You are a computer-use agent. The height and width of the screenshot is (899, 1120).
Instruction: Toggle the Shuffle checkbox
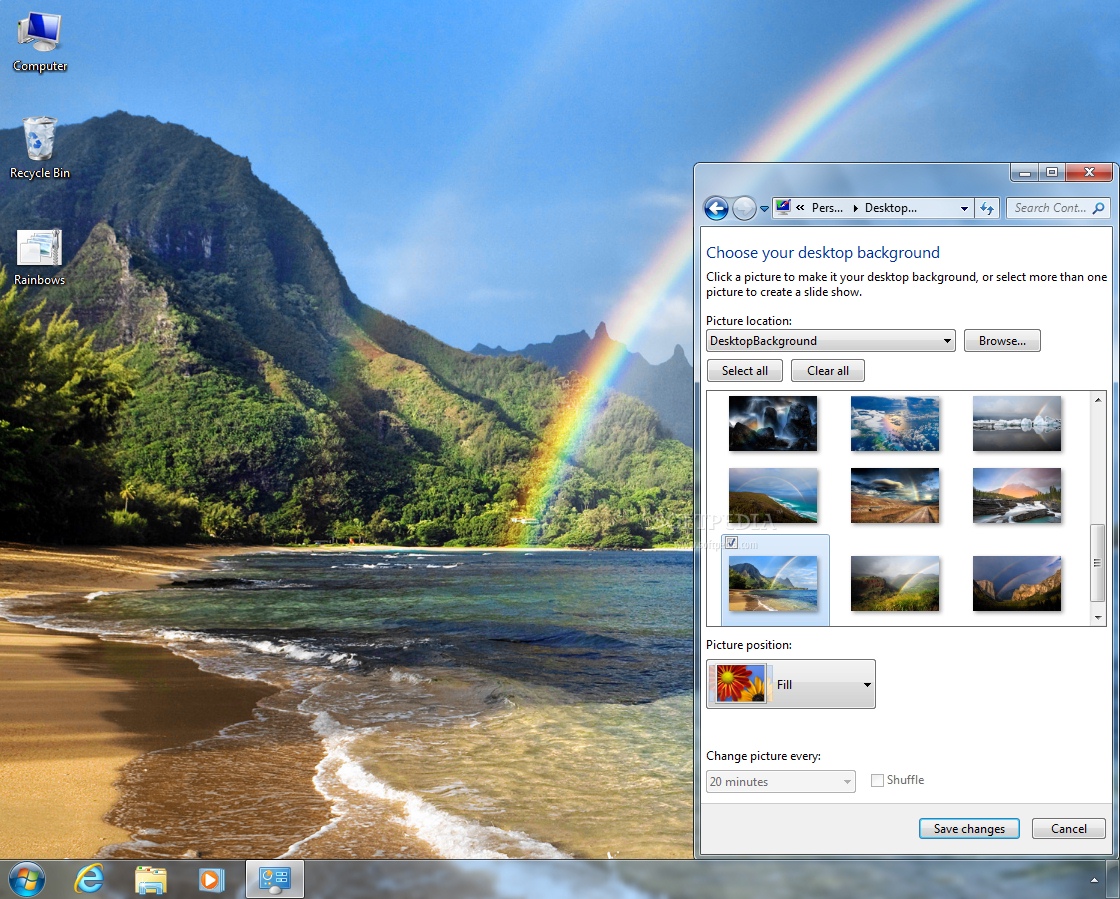[x=877, y=780]
